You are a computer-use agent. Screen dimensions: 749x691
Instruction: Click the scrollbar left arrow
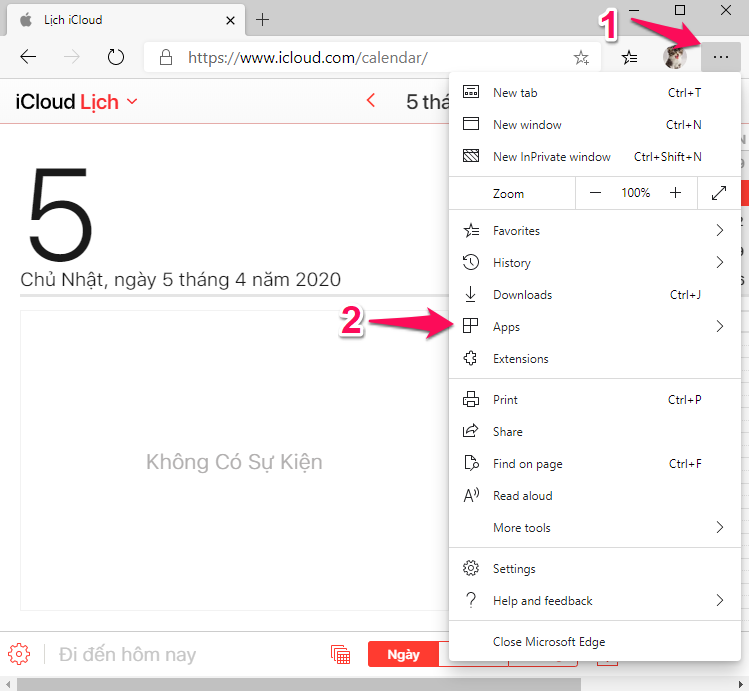coord(8,684)
